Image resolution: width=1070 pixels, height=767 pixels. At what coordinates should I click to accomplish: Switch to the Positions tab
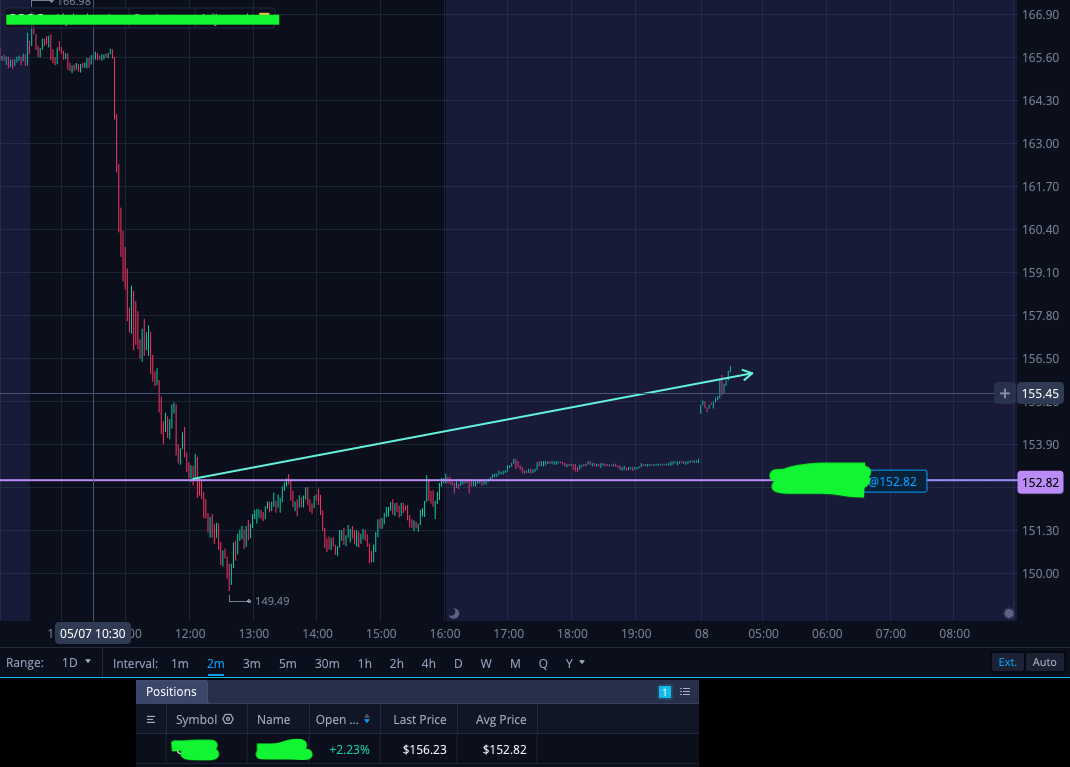tap(171, 691)
